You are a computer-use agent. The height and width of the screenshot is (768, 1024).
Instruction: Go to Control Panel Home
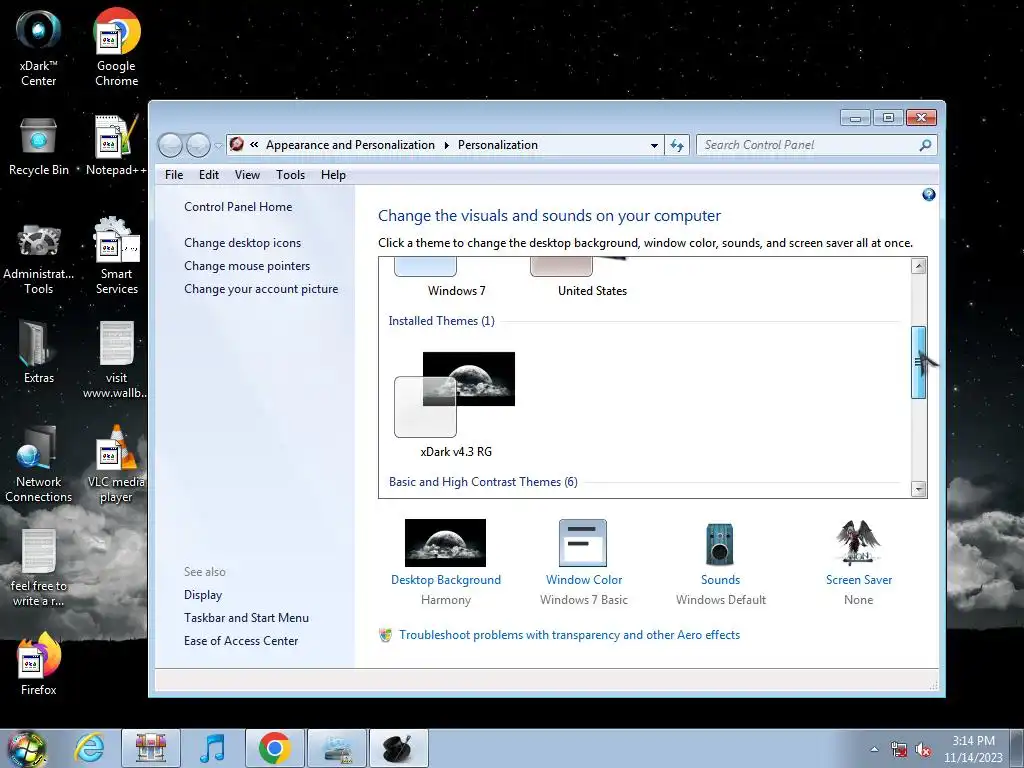coord(238,207)
